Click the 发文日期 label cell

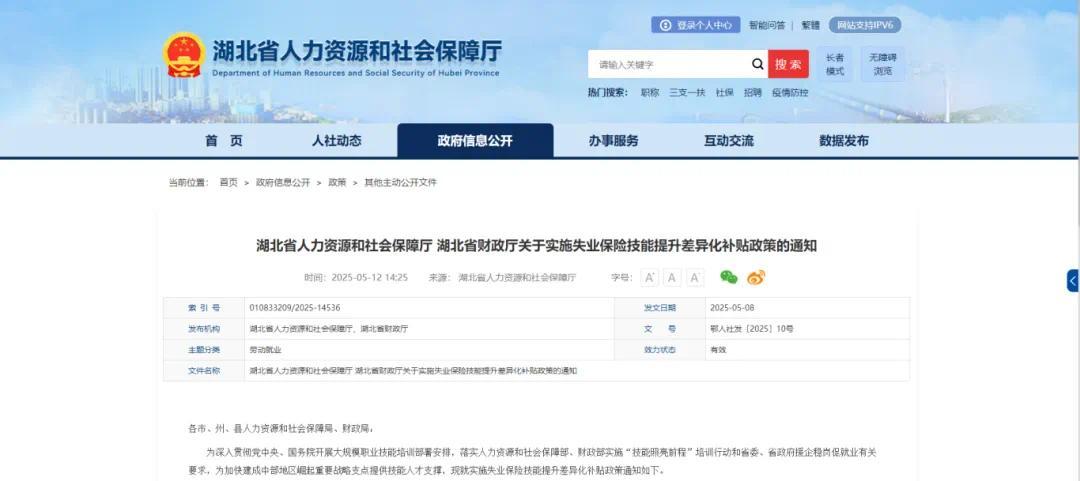click(660, 308)
